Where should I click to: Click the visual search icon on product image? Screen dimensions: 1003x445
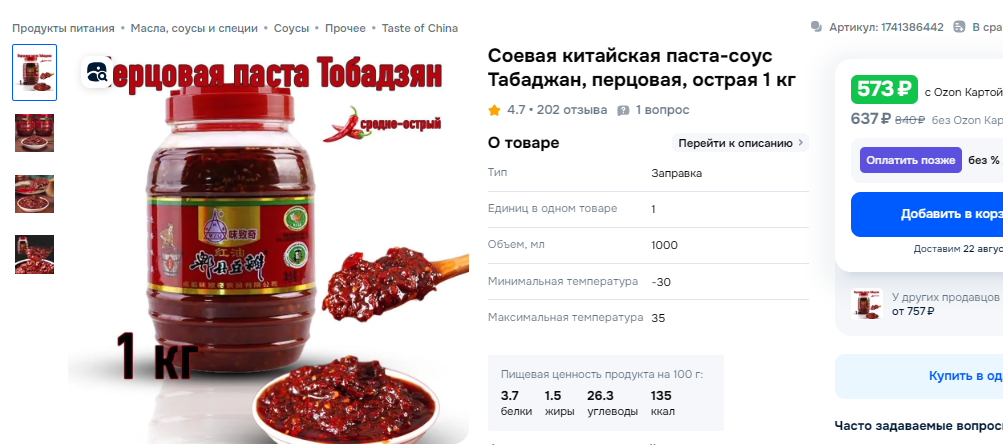pos(97,72)
